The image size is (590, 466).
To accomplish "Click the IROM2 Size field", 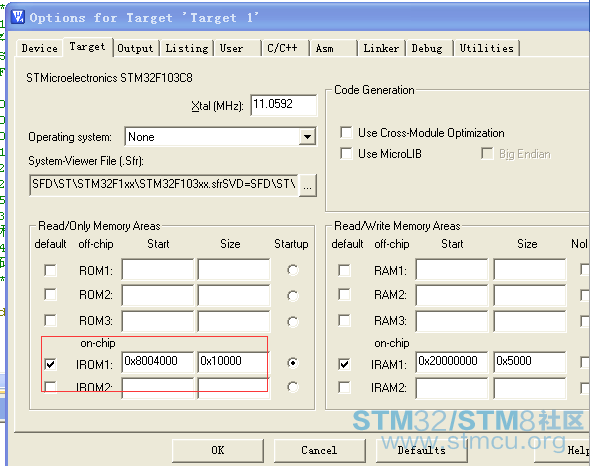I will [234, 388].
